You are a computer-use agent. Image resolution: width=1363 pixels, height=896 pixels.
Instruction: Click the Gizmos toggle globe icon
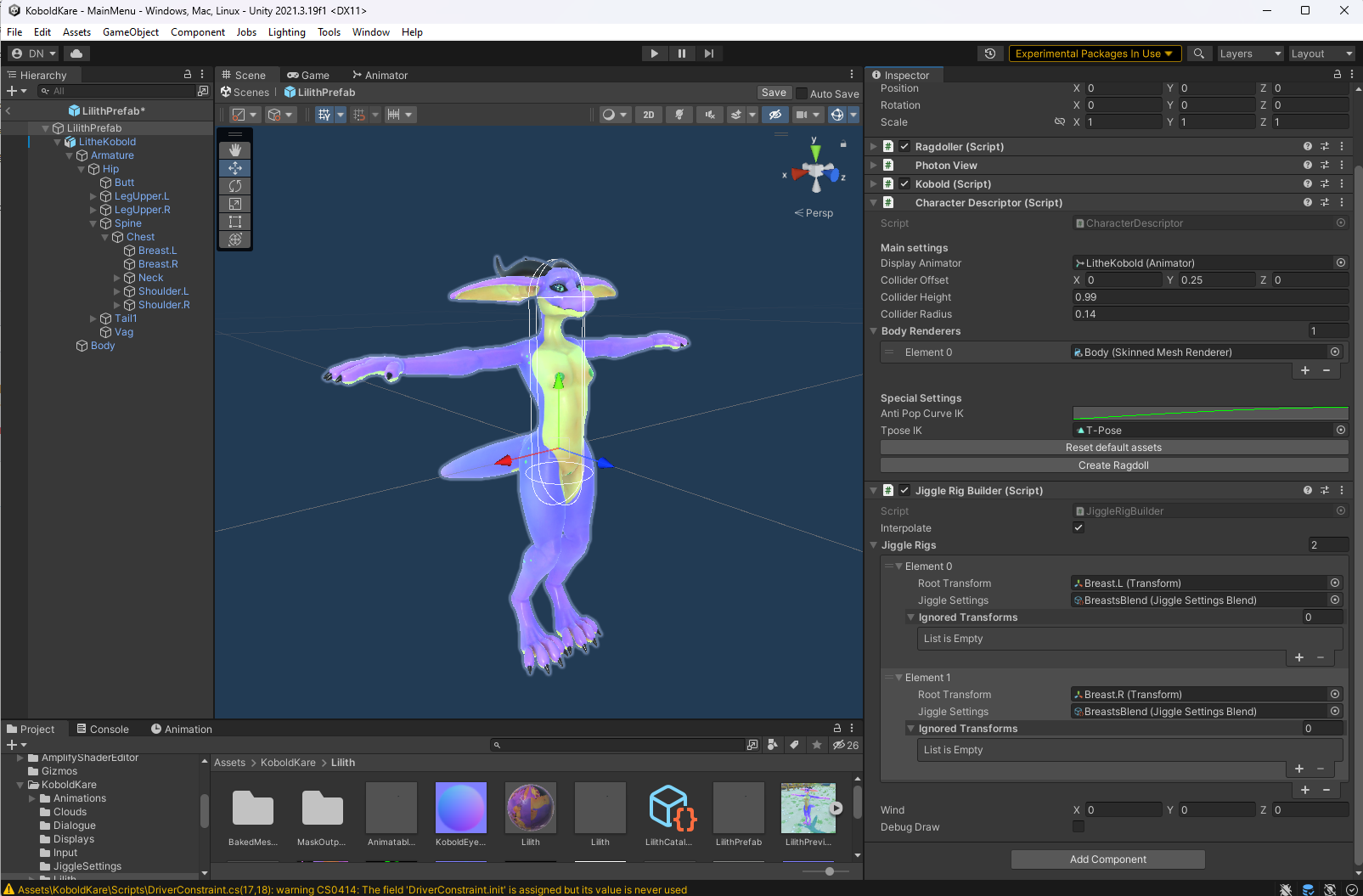(x=837, y=115)
